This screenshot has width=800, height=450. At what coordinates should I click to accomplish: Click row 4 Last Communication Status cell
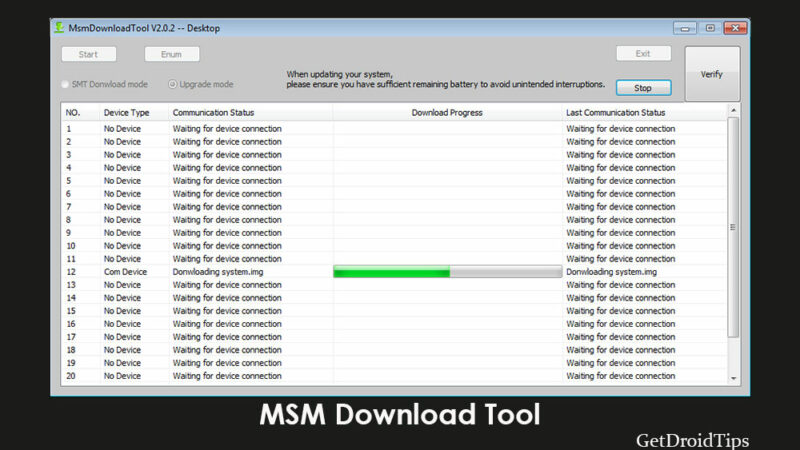click(x=620, y=168)
